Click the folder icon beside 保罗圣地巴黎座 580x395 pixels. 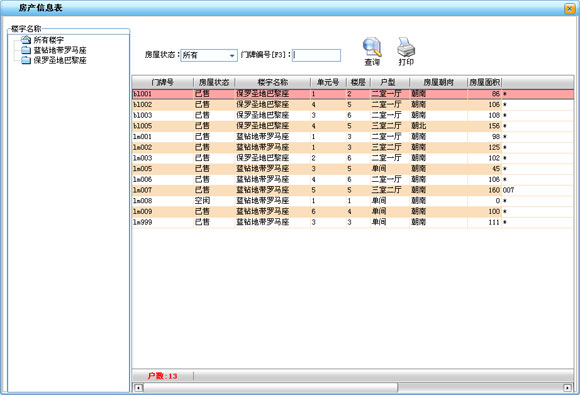point(26,60)
